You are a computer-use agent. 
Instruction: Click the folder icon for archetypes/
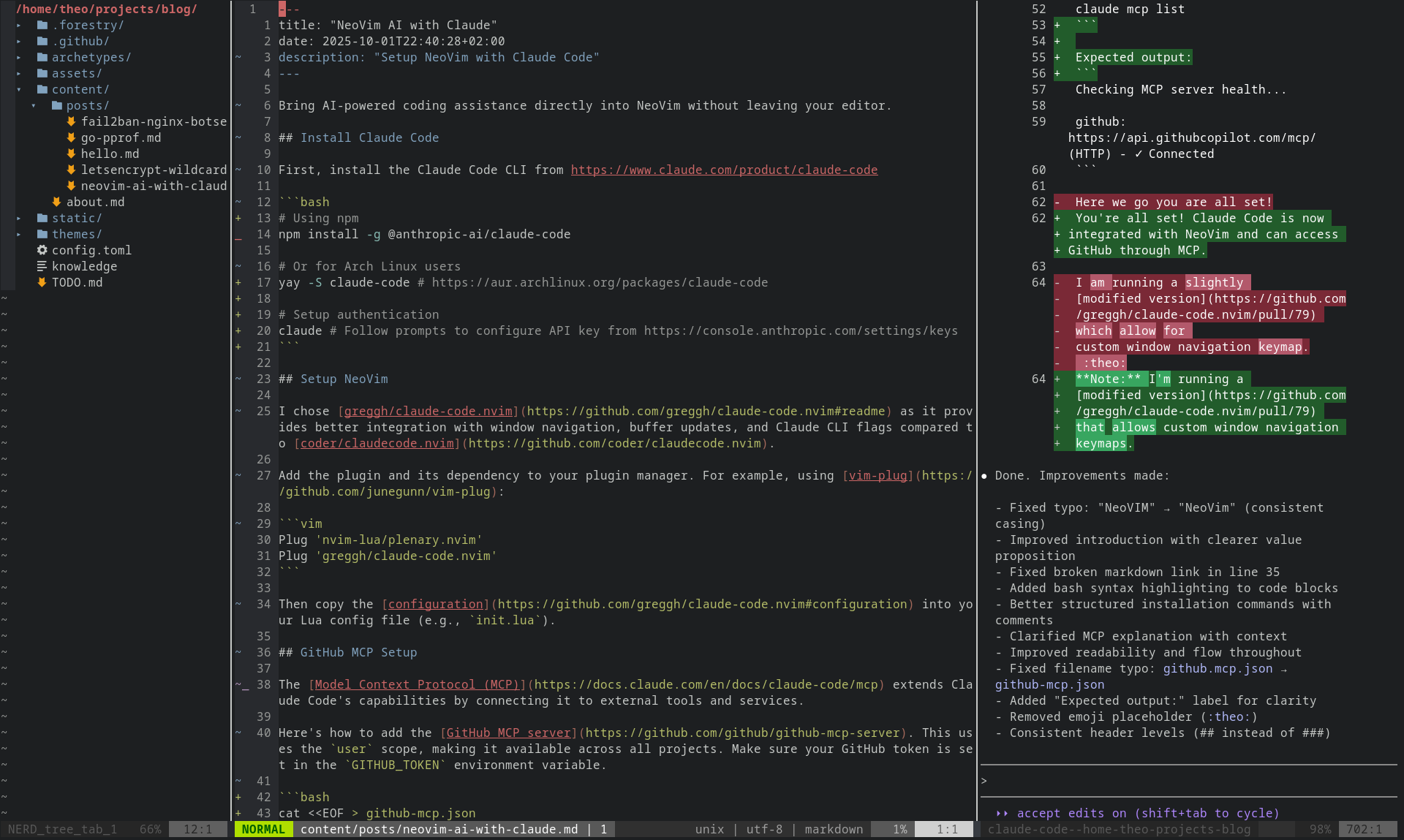point(42,57)
